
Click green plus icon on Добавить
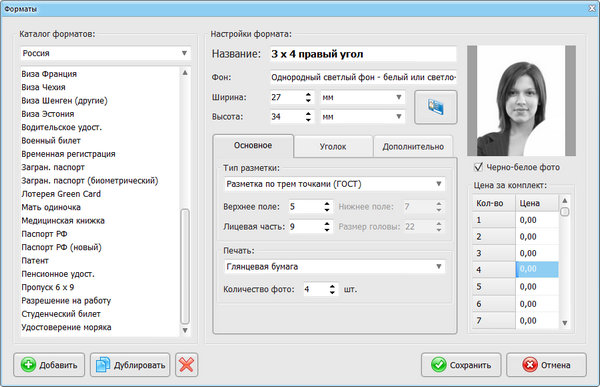coord(28,365)
